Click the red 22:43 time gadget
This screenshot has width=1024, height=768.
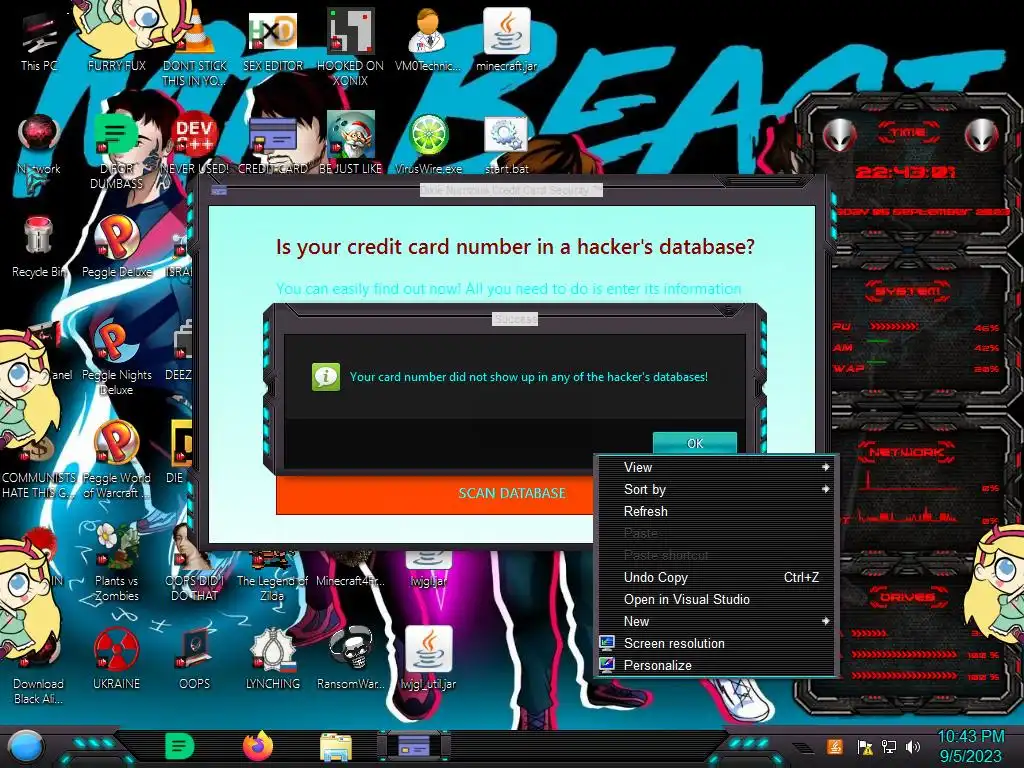pyautogui.click(x=905, y=172)
